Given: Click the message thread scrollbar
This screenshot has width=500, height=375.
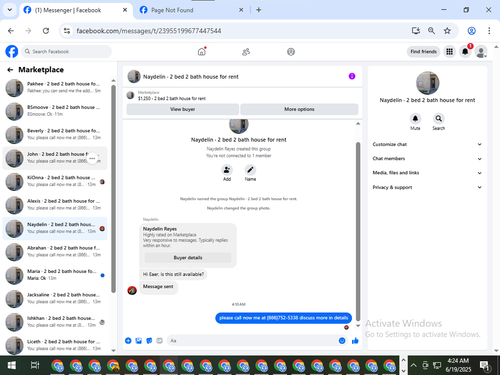Looking at the screenshot, I should pos(358,232).
